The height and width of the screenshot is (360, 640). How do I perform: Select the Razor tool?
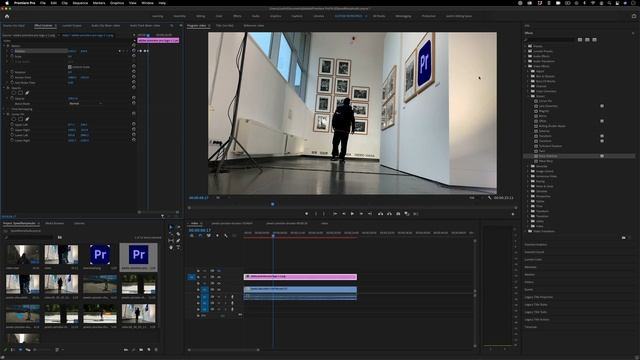[178, 234]
